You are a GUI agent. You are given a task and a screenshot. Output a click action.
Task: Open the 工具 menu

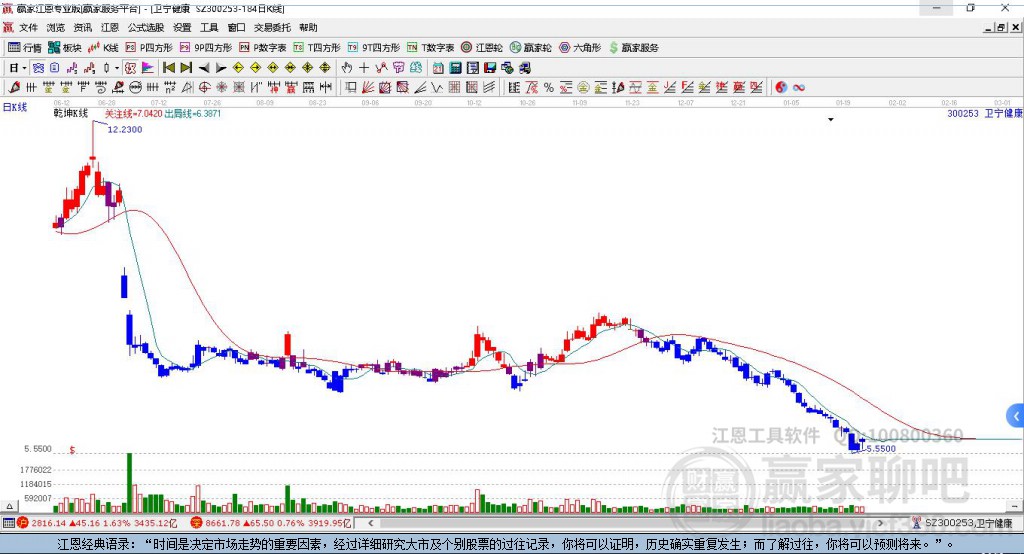tap(209, 27)
